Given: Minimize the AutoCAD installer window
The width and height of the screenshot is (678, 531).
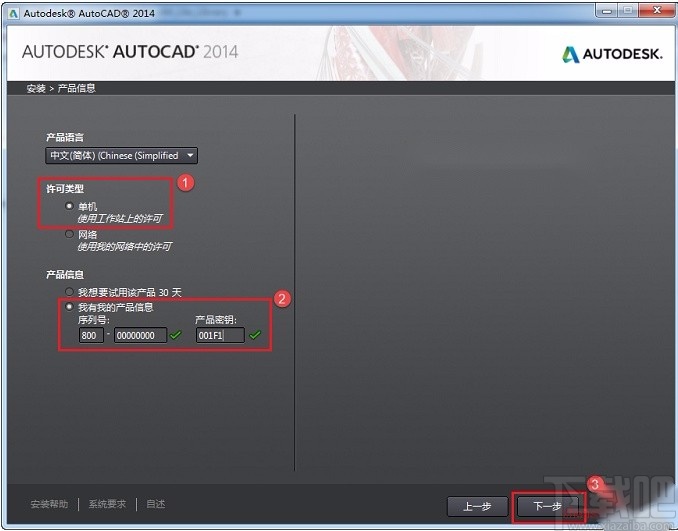Looking at the screenshot, I should click(x=607, y=10).
